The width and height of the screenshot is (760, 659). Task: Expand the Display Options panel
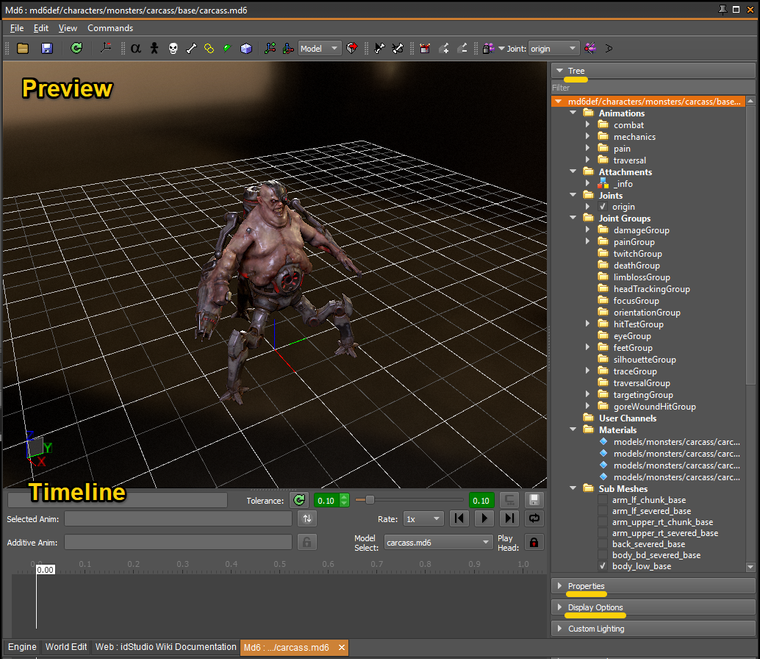tap(653, 607)
